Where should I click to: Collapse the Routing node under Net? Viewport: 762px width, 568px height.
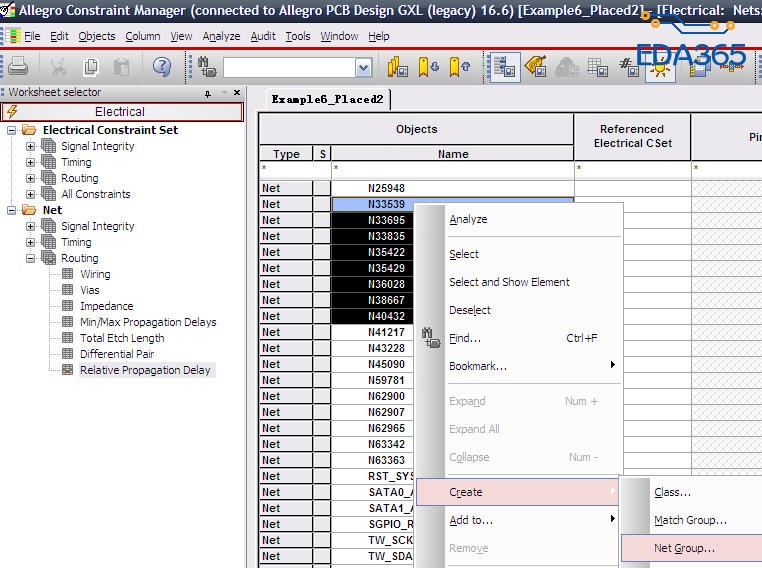point(30,258)
